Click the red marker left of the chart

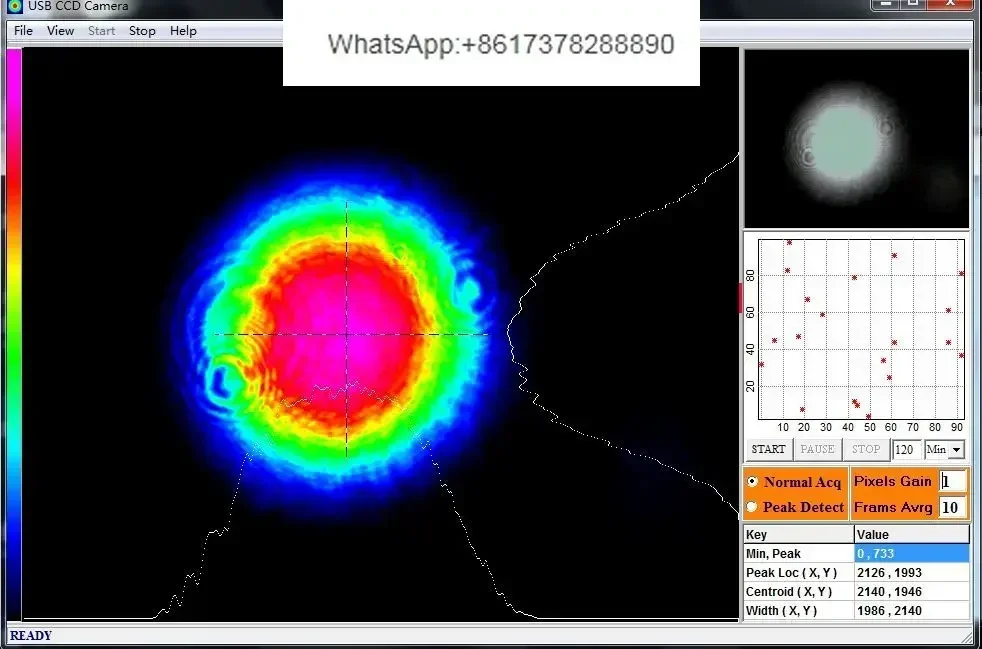[742, 298]
